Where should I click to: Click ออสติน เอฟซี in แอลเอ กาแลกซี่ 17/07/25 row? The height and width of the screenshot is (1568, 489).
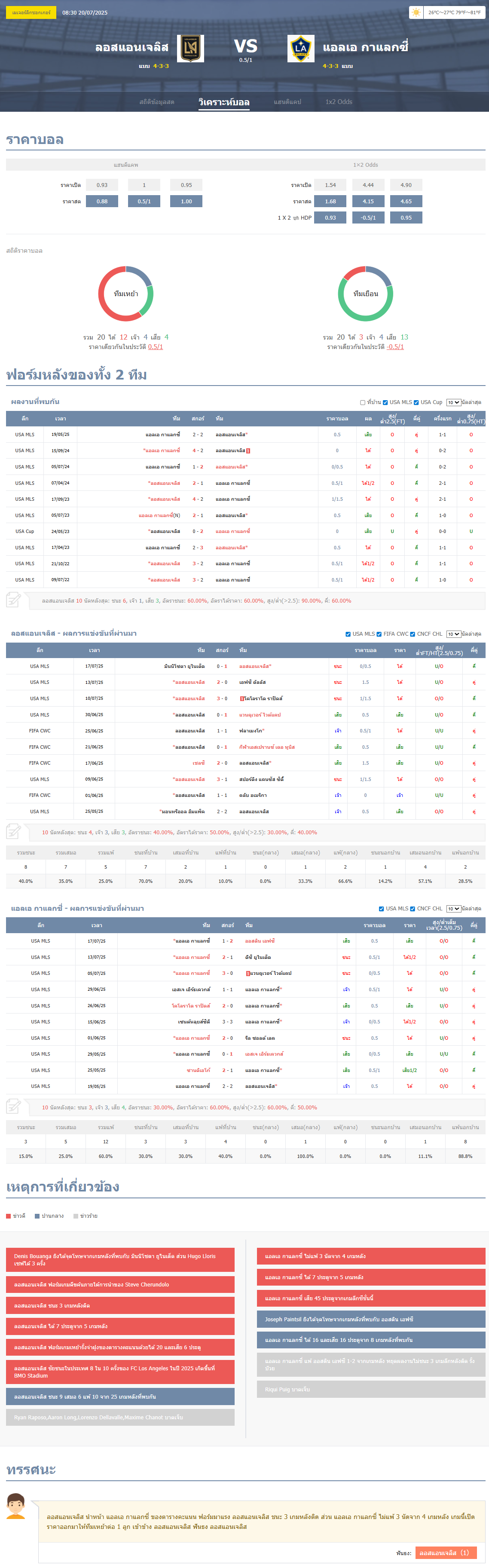pyautogui.click(x=260, y=941)
